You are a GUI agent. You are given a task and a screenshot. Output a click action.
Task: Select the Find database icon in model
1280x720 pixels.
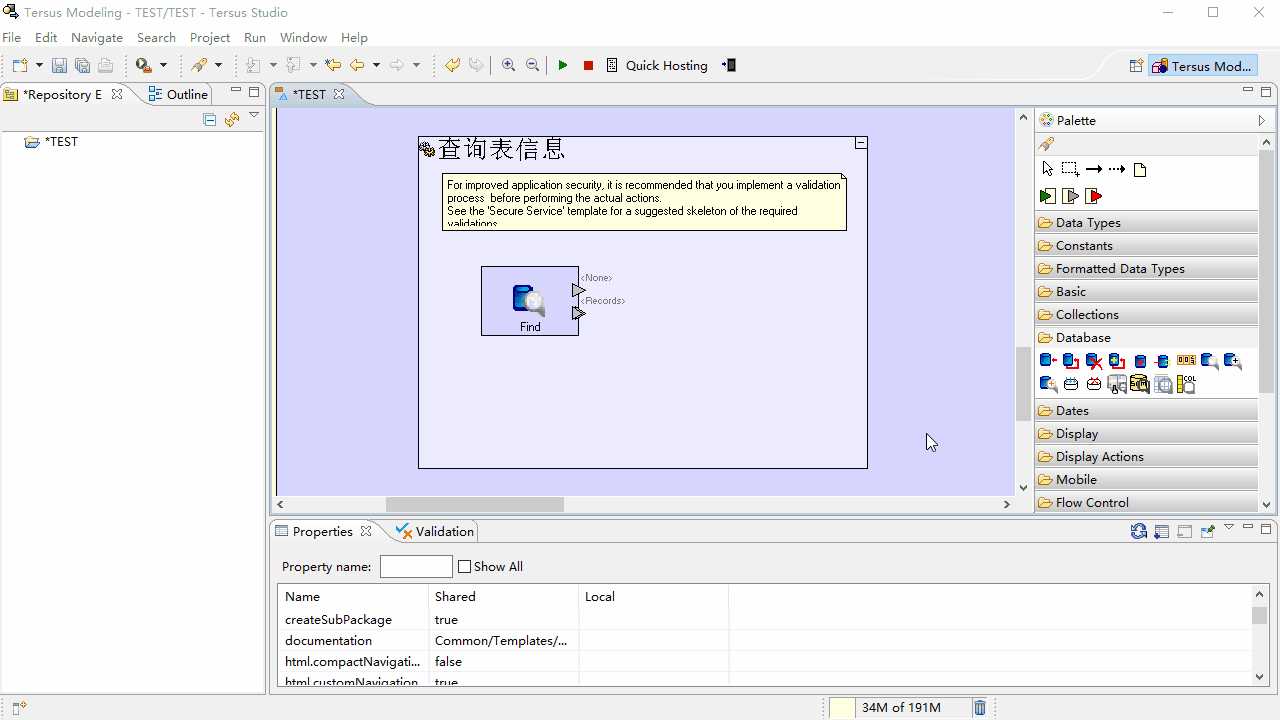[x=529, y=300]
